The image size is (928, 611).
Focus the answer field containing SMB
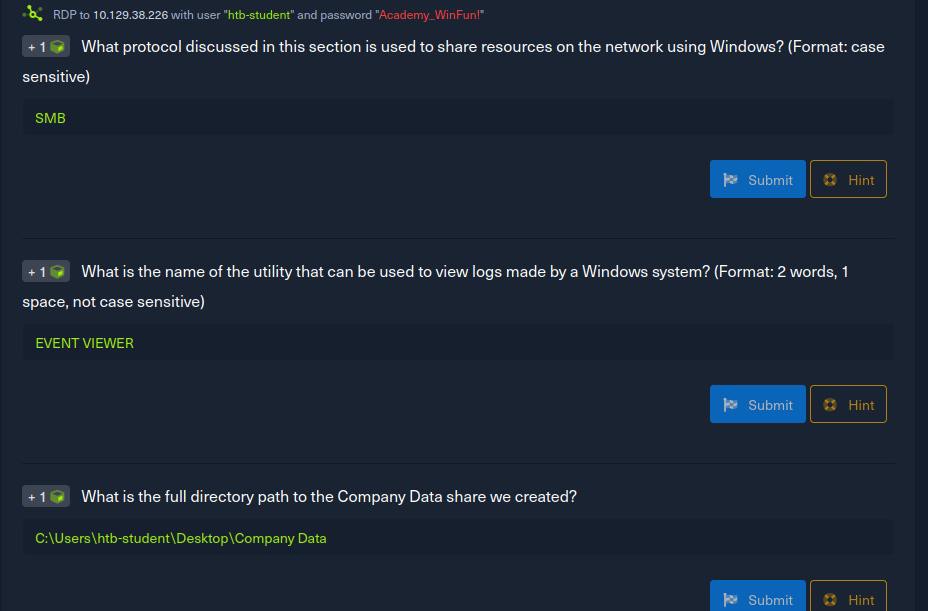click(457, 117)
